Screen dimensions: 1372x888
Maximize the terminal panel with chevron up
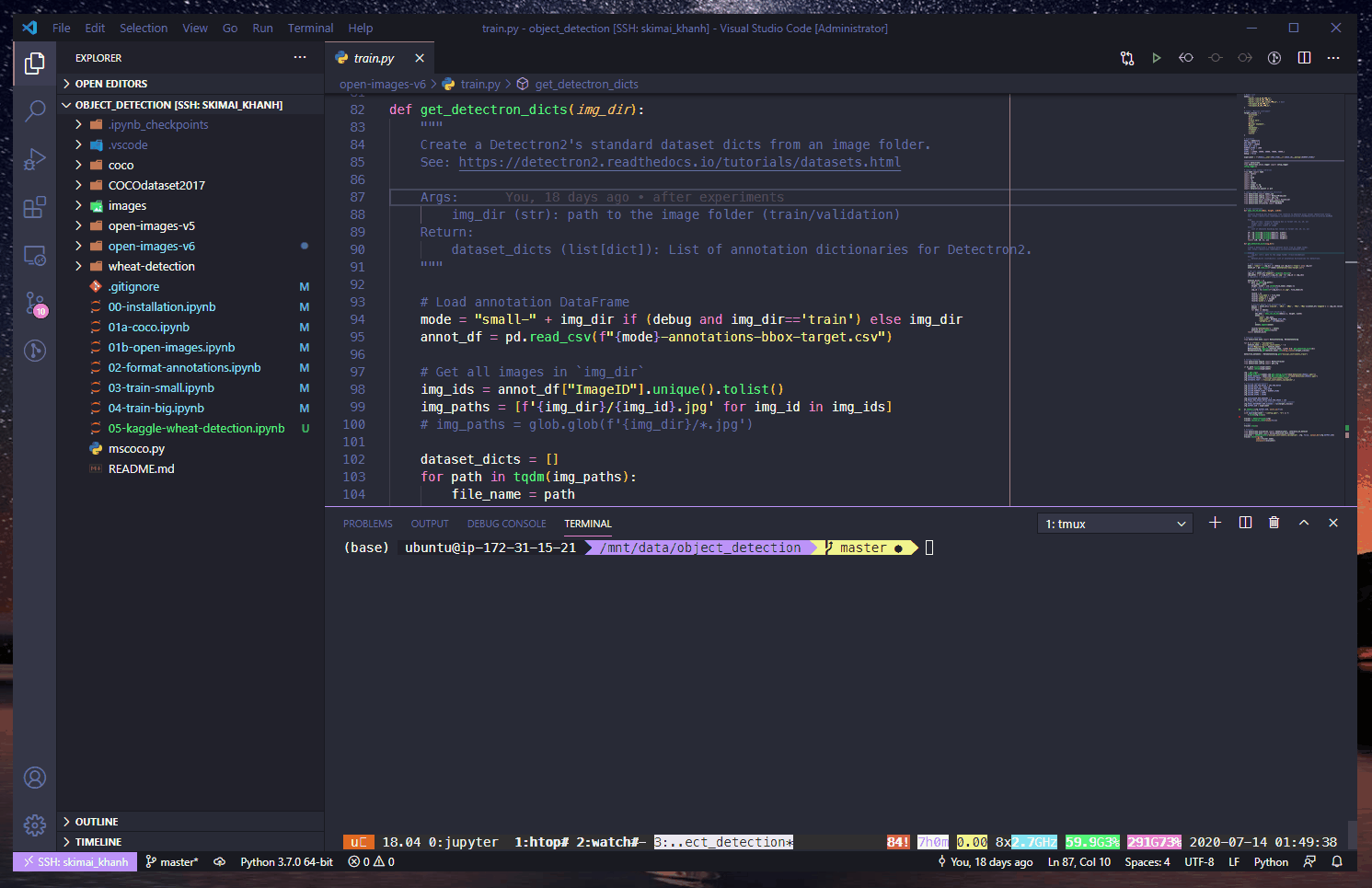pos(1304,523)
